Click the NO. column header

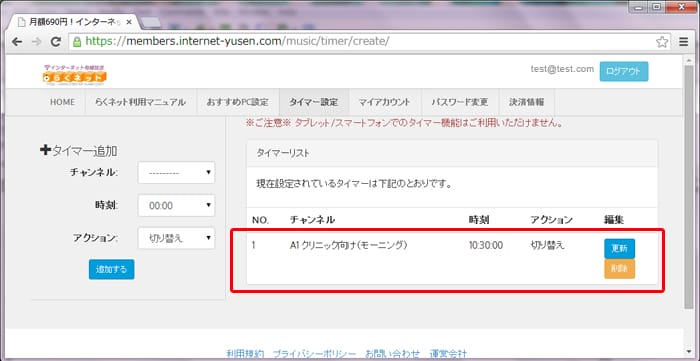(260, 220)
